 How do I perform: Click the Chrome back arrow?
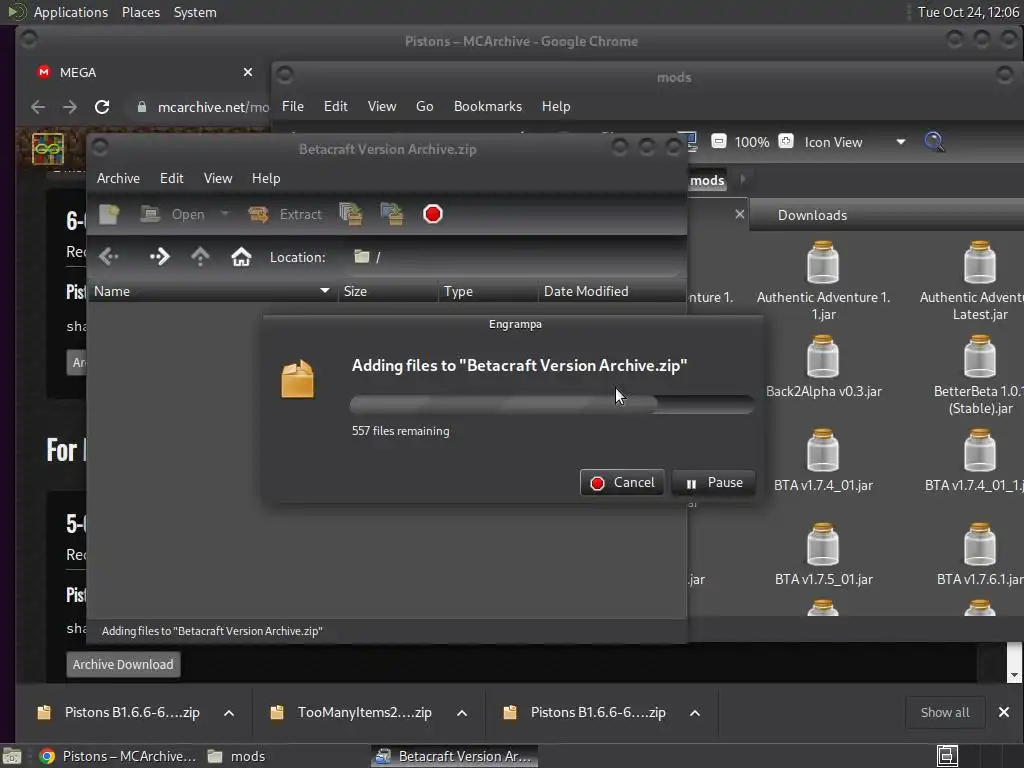tap(38, 107)
